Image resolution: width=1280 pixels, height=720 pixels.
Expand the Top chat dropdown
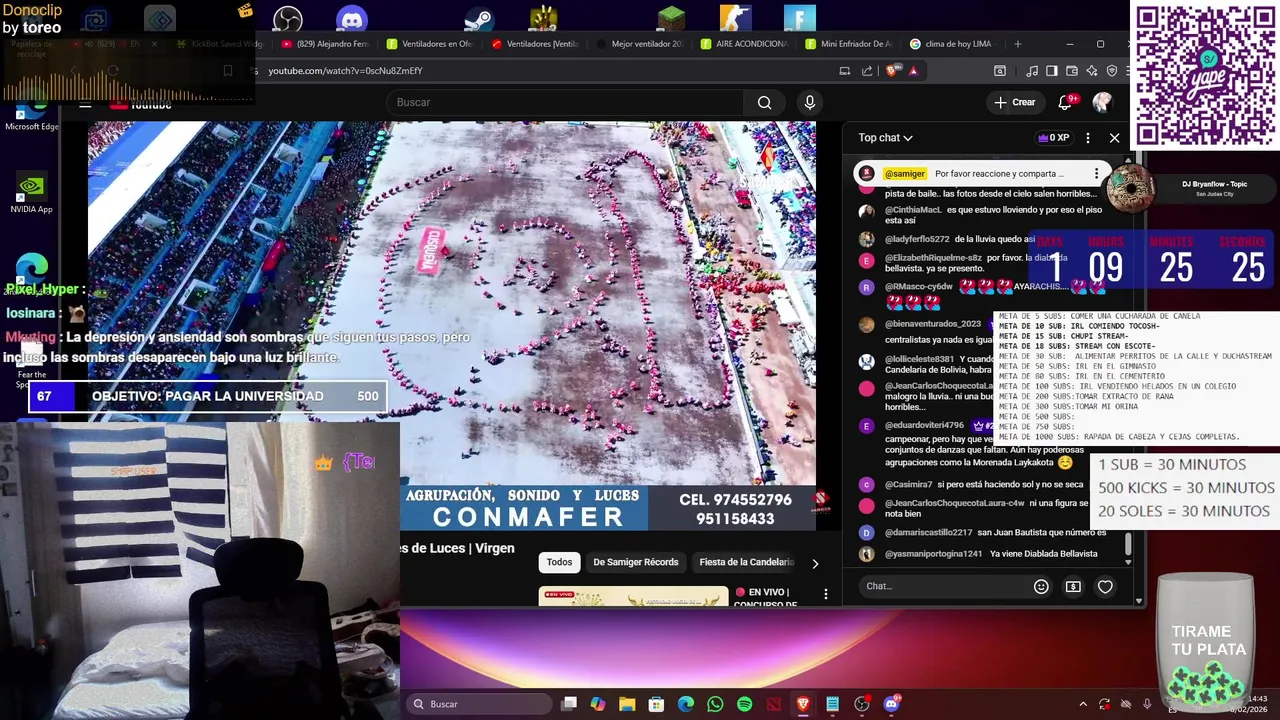tap(886, 138)
